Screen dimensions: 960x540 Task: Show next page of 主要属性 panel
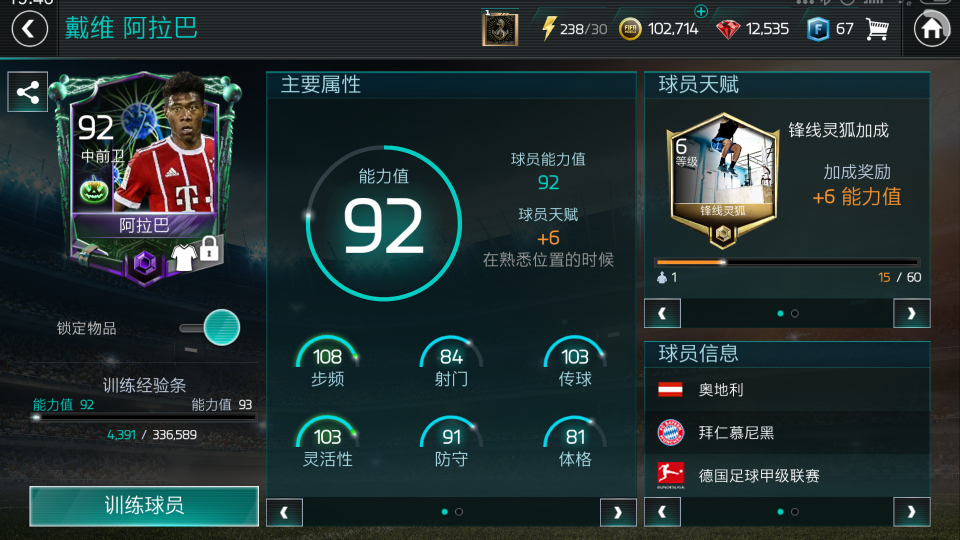click(x=618, y=512)
